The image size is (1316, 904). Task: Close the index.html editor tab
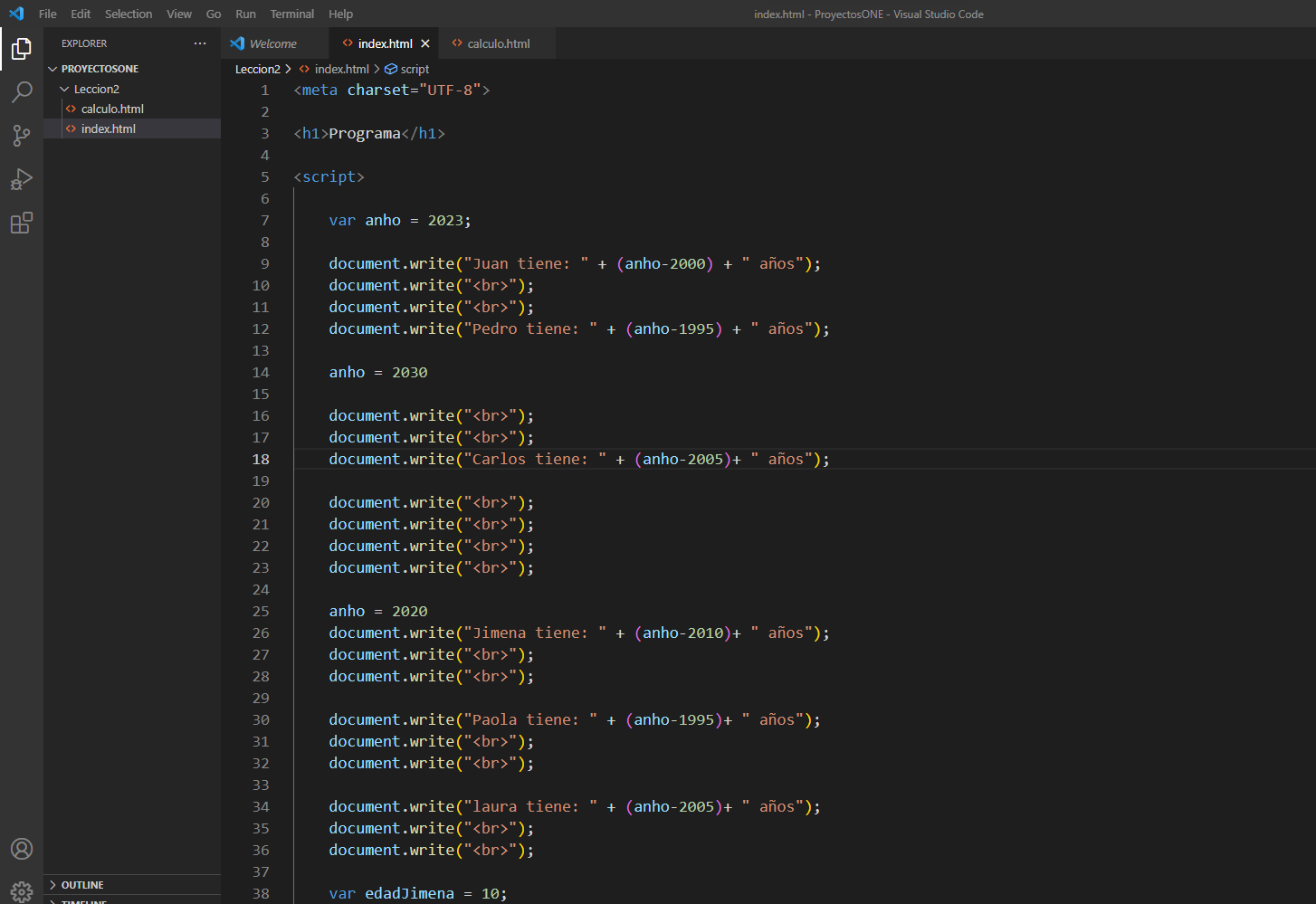[425, 43]
